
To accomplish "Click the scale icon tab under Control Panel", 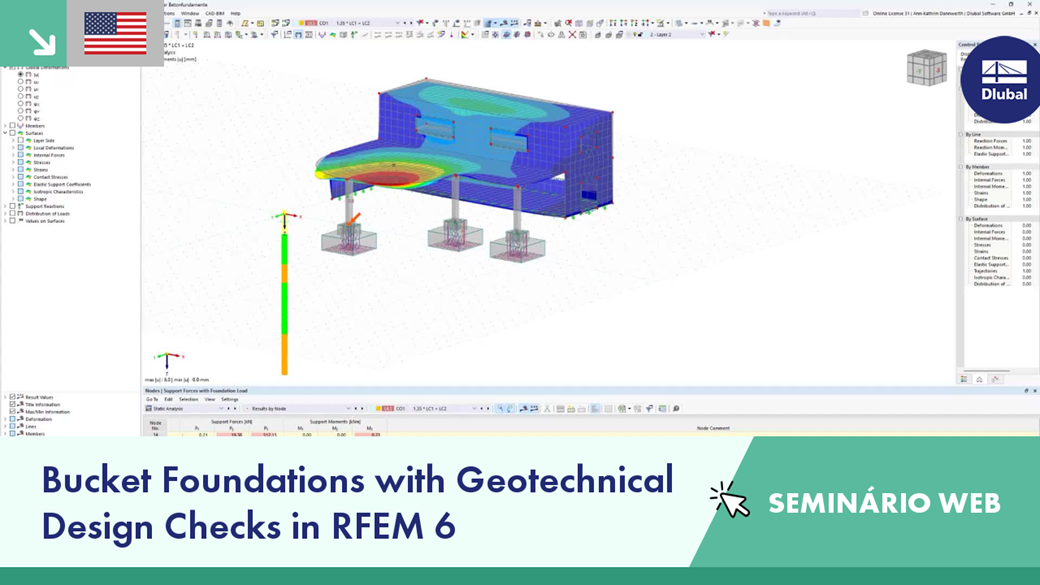I will [x=979, y=379].
